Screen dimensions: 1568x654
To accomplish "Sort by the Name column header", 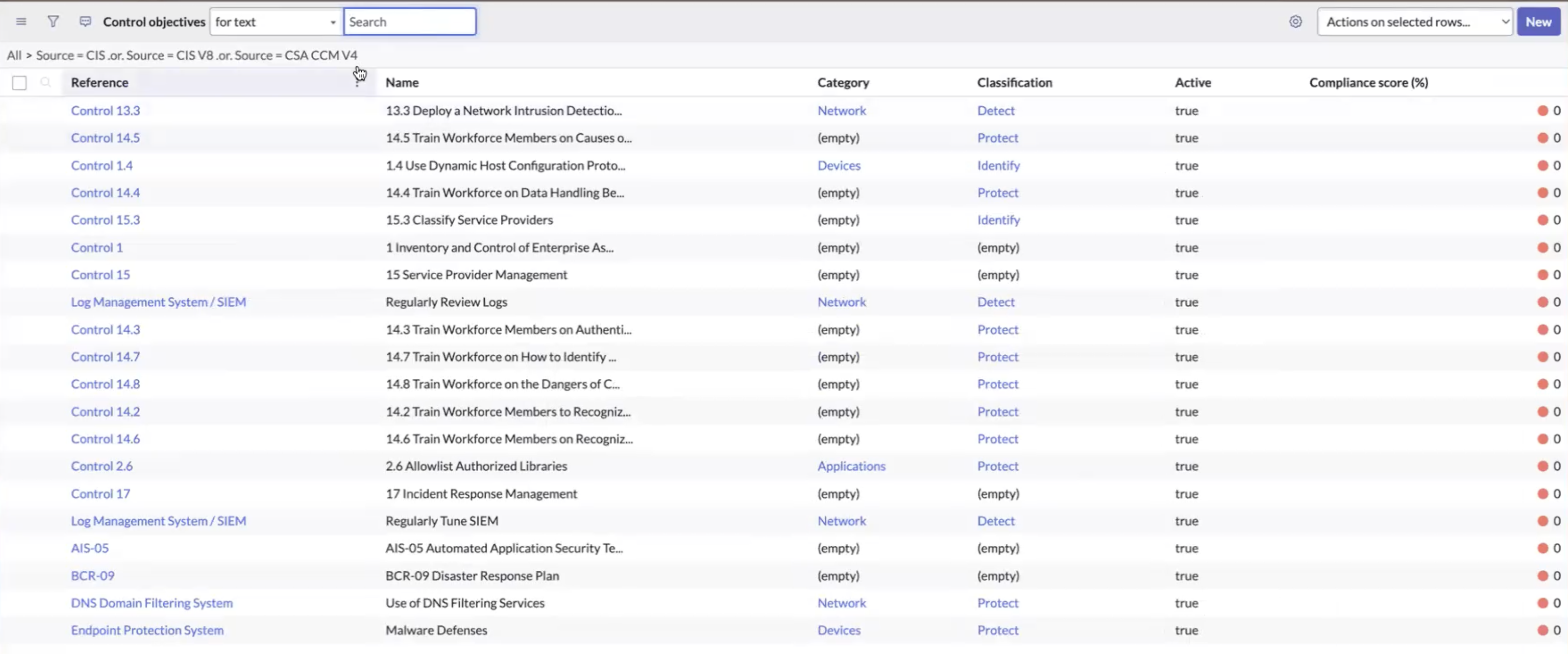I will coord(402,82).
